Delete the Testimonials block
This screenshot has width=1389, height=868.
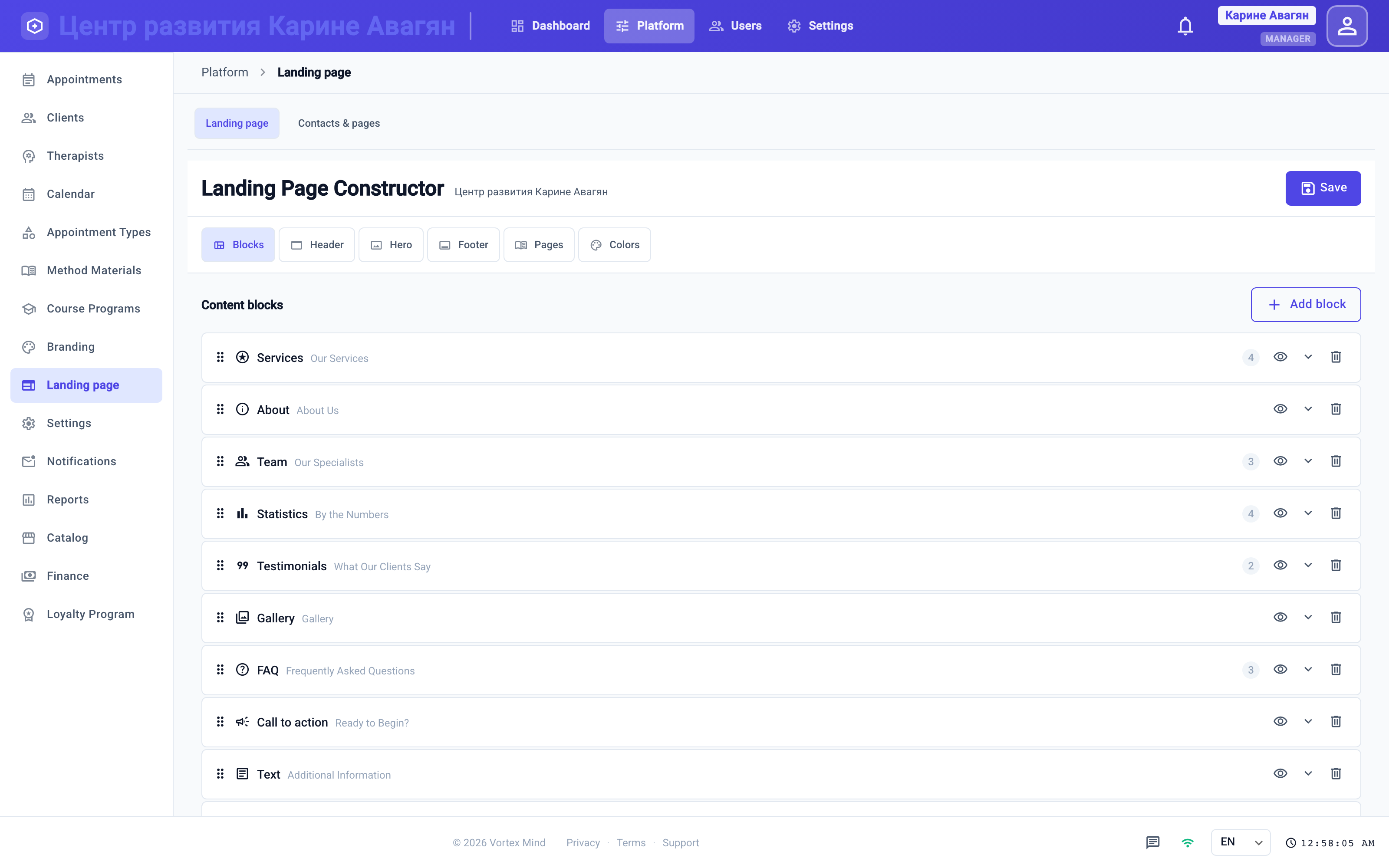point(1336,566)
